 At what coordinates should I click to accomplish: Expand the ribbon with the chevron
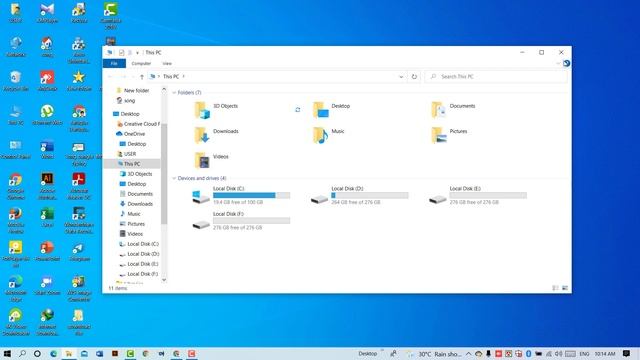coord(558,63)
